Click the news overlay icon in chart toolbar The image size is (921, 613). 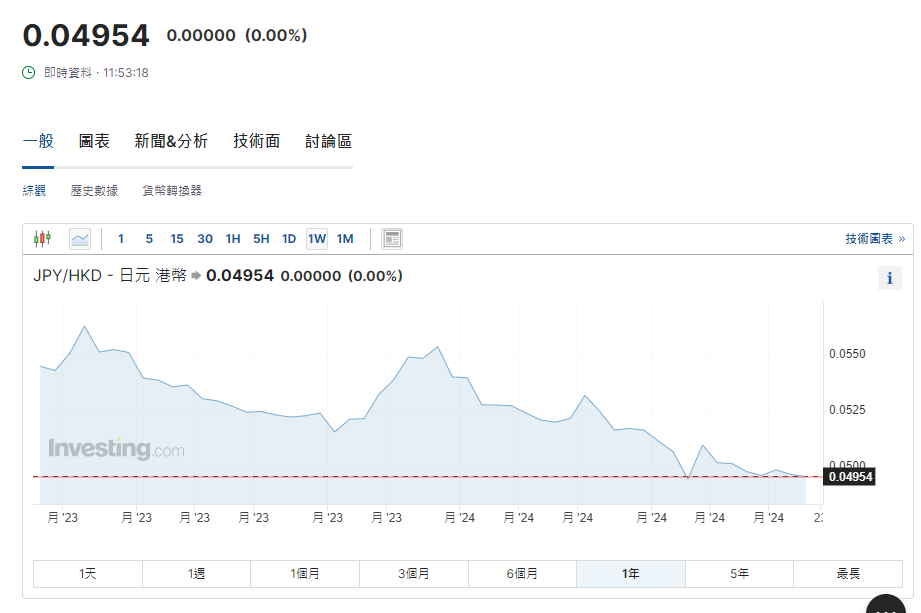tap(392, 238)
